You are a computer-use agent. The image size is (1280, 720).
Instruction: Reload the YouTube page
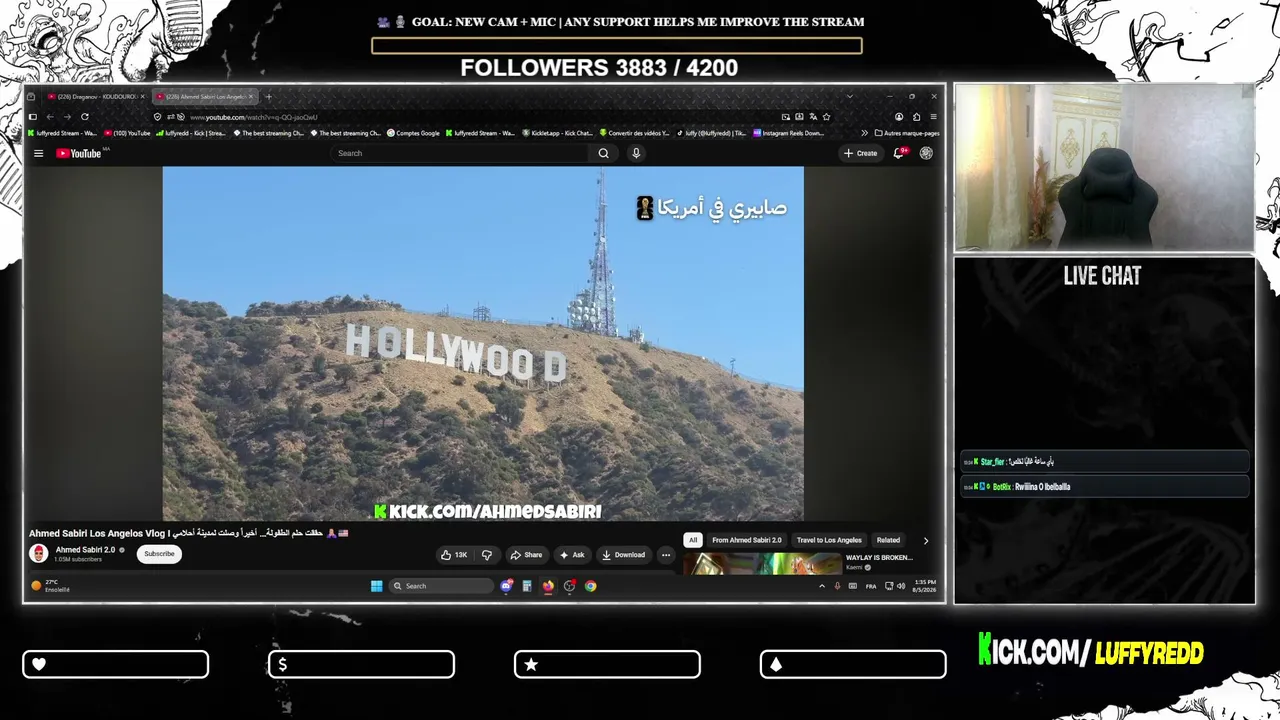[x=85, y=117]
